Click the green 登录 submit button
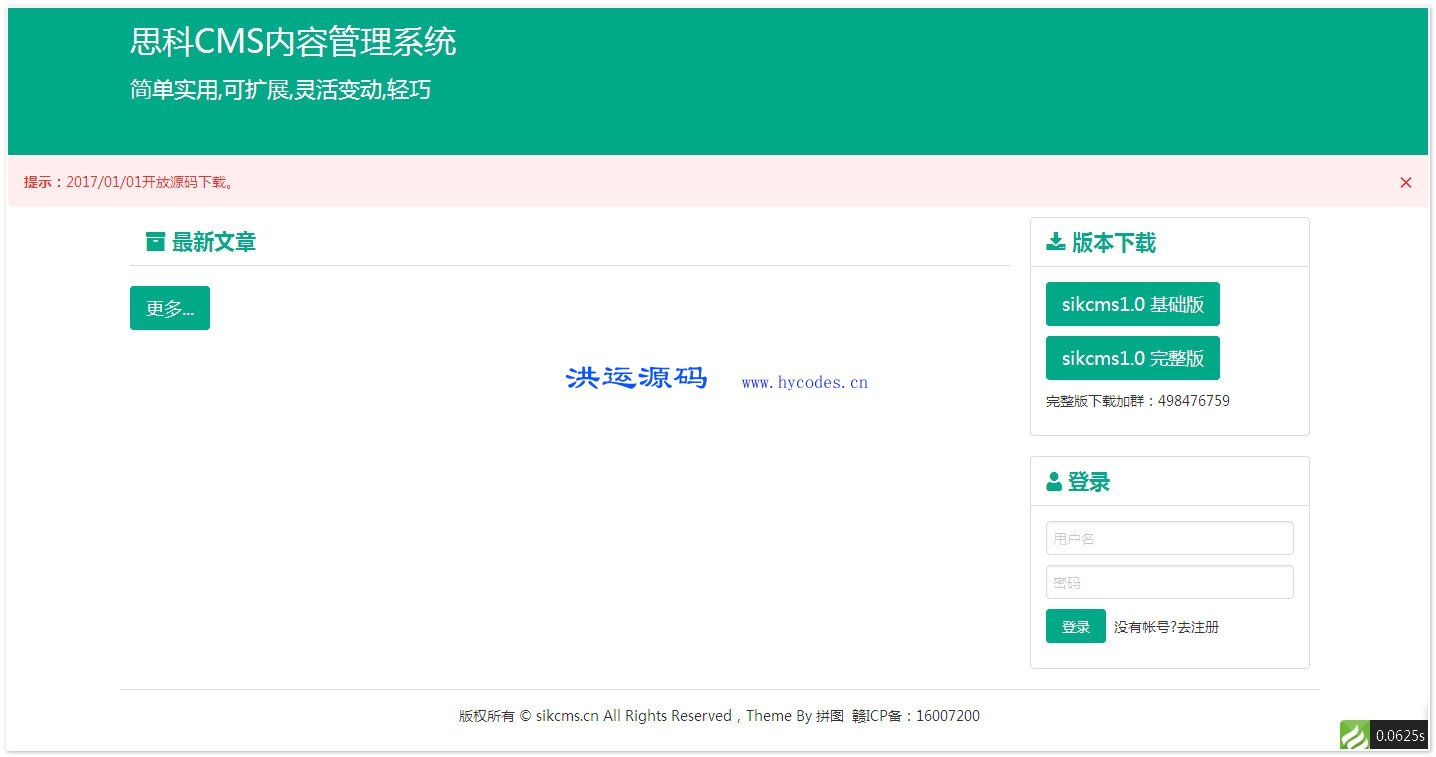The width and height of the screenshot is (1436, 757). (1076, 626)
